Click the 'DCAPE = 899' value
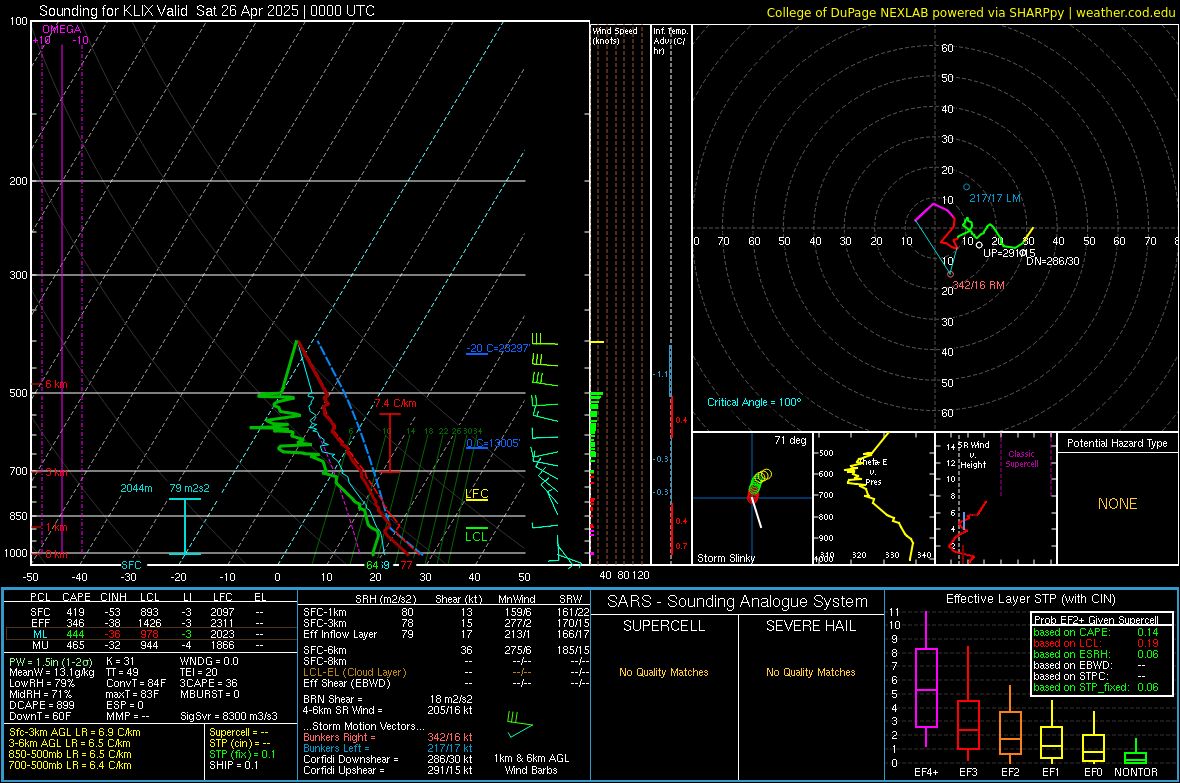The height and width of the screenshot is (783, 1180). 41,705
